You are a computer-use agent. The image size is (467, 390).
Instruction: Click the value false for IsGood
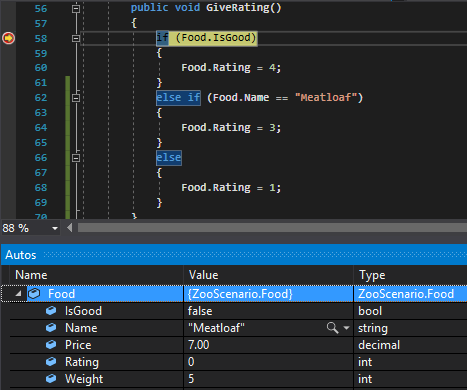tap(200, 311)
